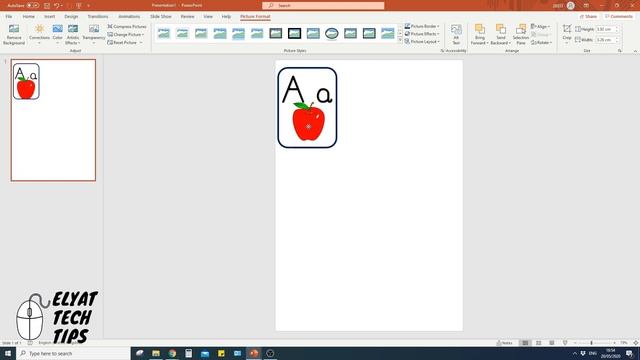Open the Transparency options
This screenshot has height=360, width=640.
click(x=94, y=35)
